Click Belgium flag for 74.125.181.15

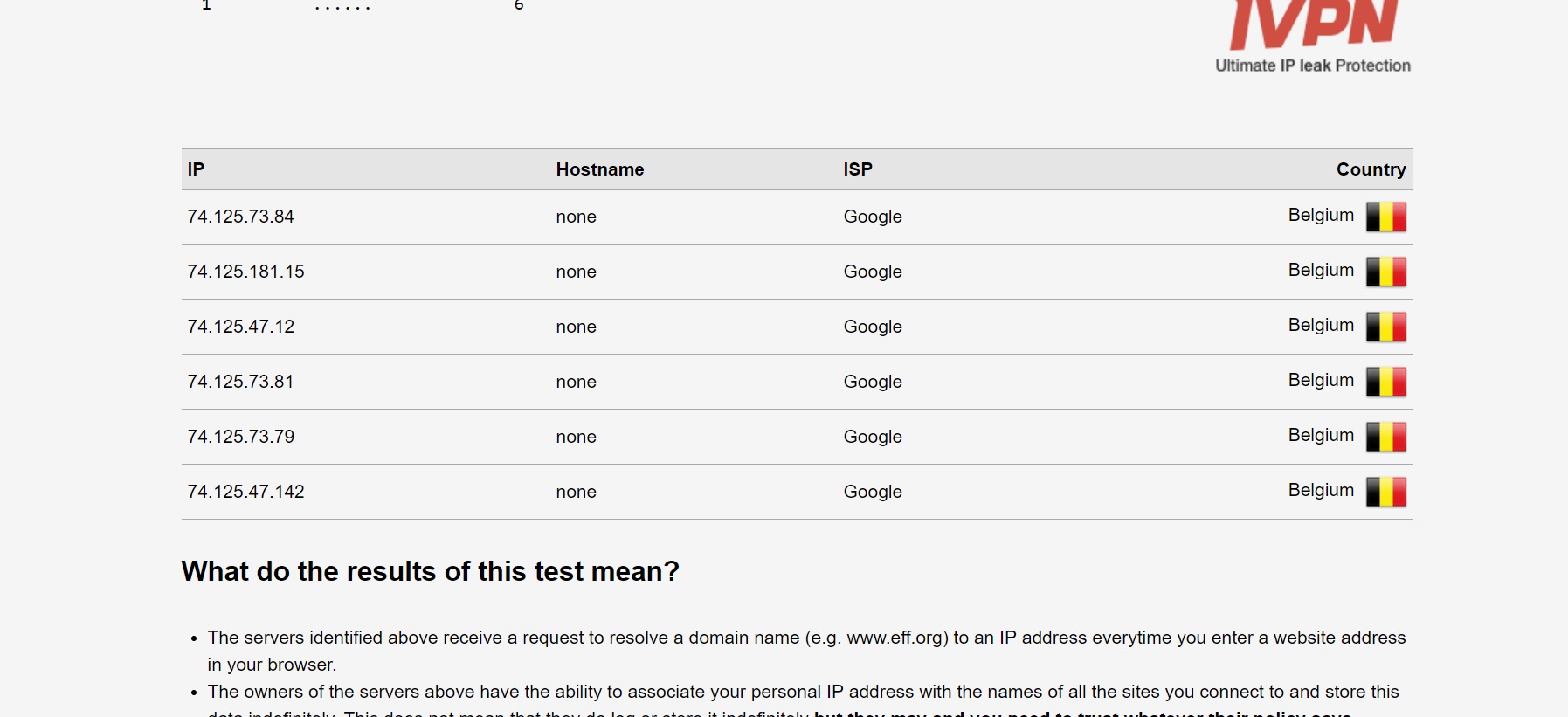[x=1386, y=272]
